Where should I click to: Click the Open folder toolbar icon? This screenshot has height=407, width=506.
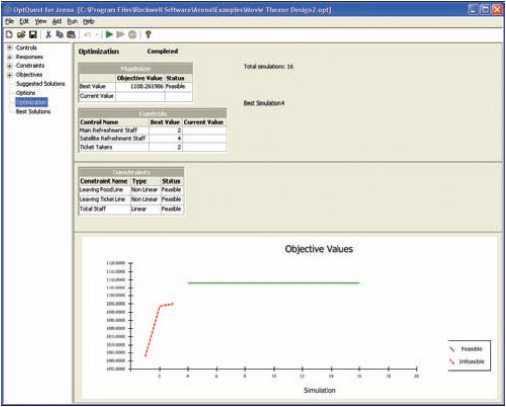pyautogui.click(x=21, y=34)
